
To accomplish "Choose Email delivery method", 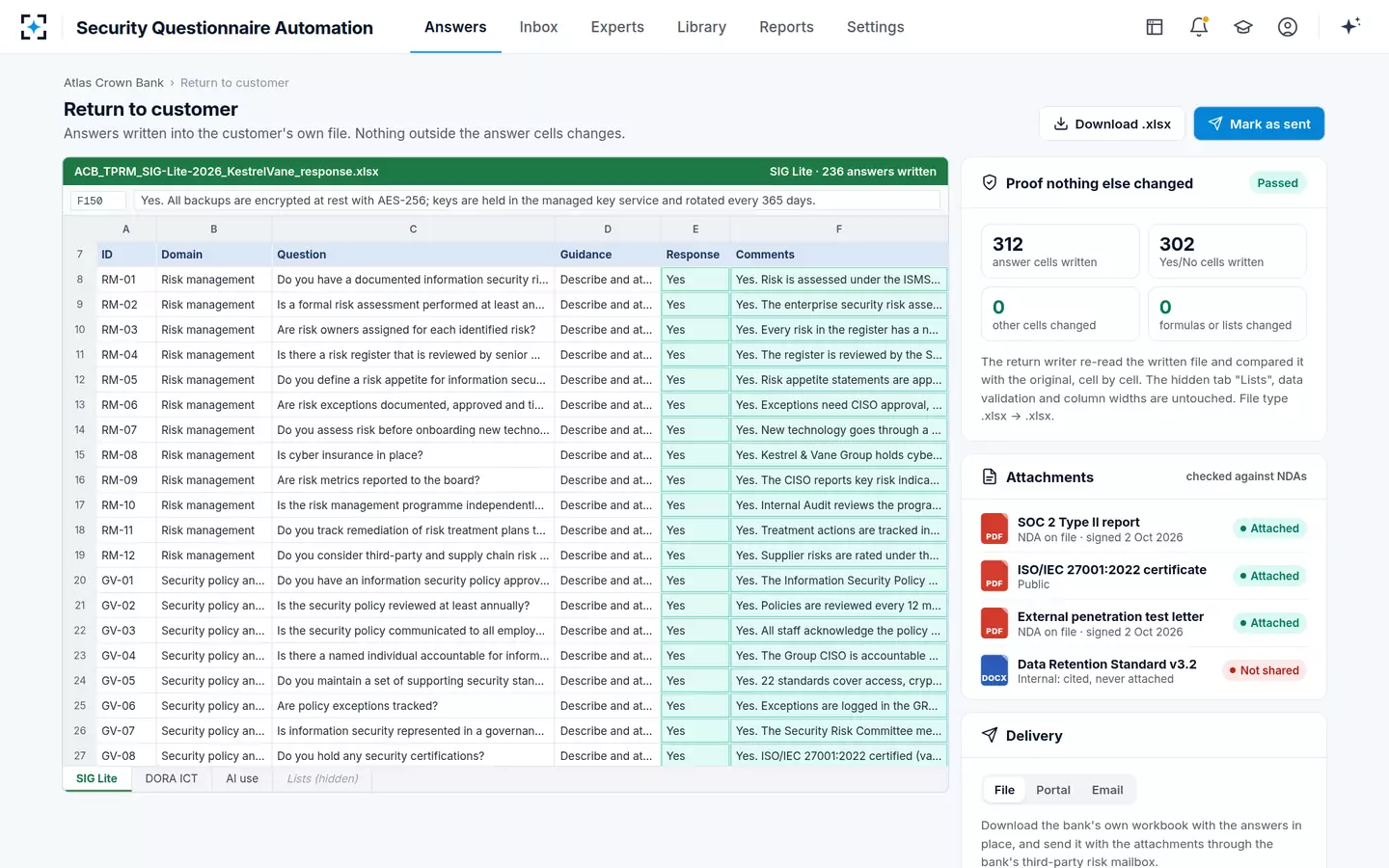I will tap(1107, 790).
